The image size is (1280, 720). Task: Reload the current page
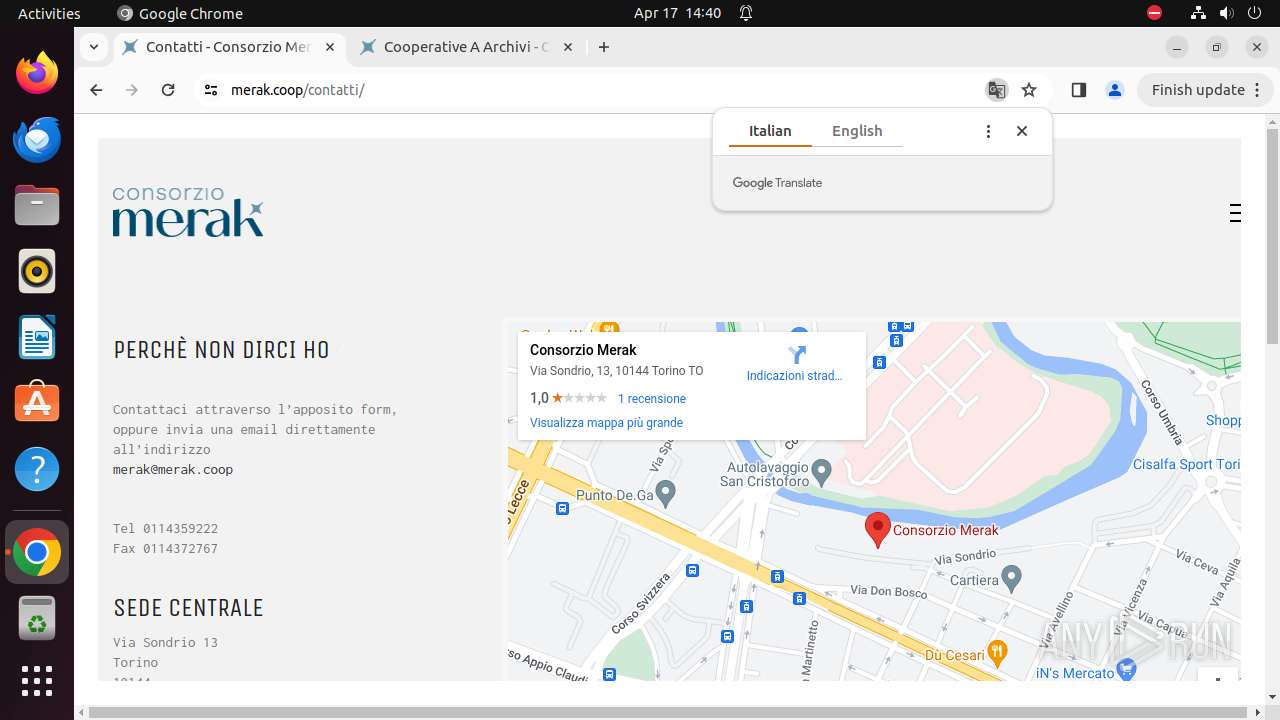point(168,90)
